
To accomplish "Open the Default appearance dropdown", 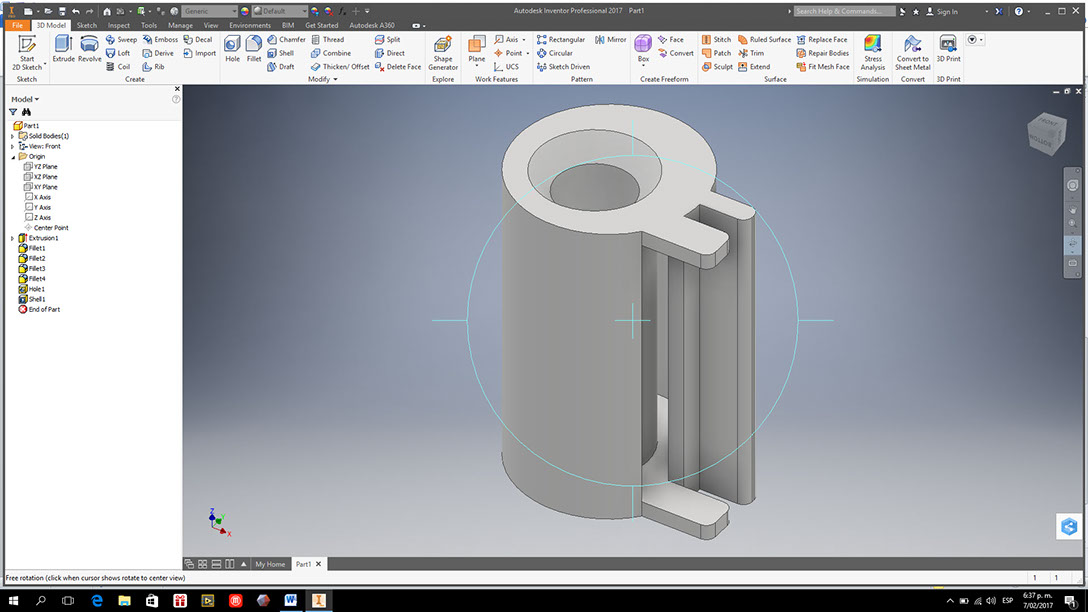I will pyautogui.click(x=281, y=11).
